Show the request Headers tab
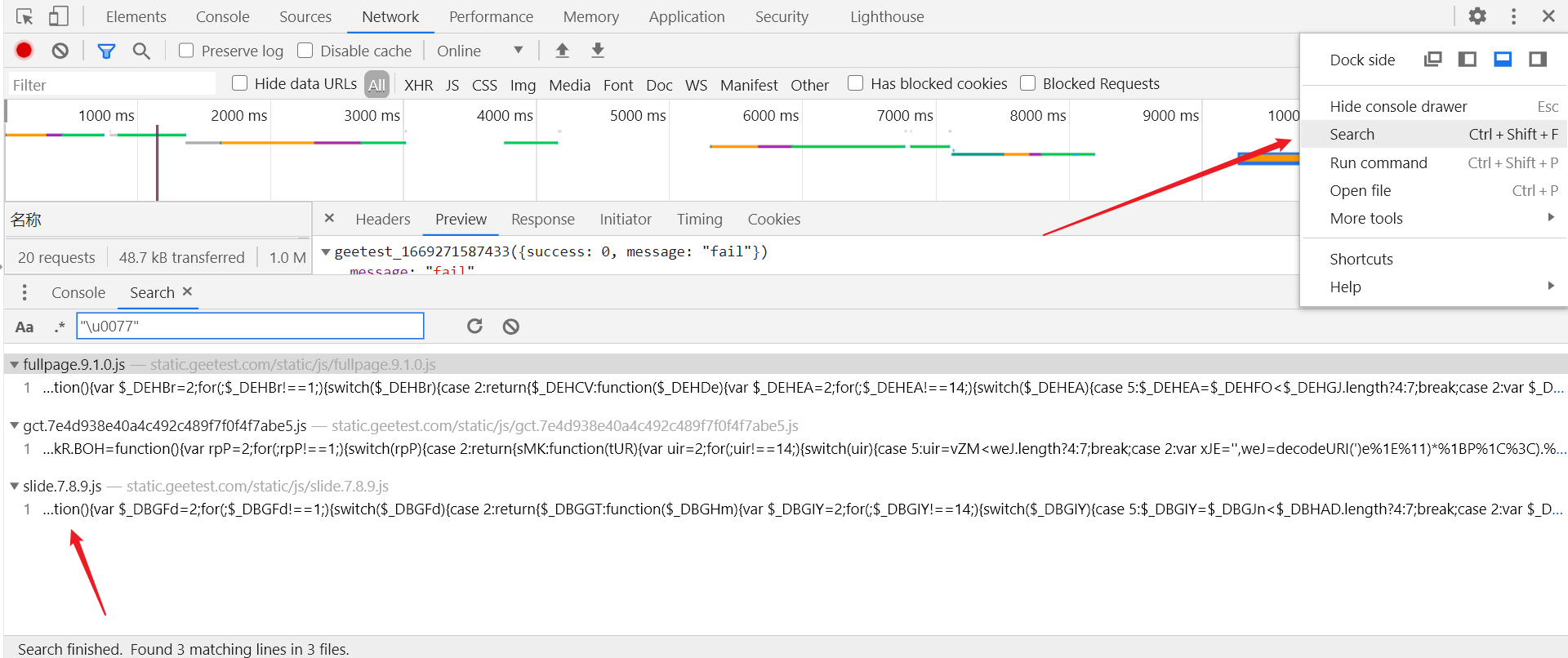The height and width of the screenshot is (658, 1568). (382, 219)
